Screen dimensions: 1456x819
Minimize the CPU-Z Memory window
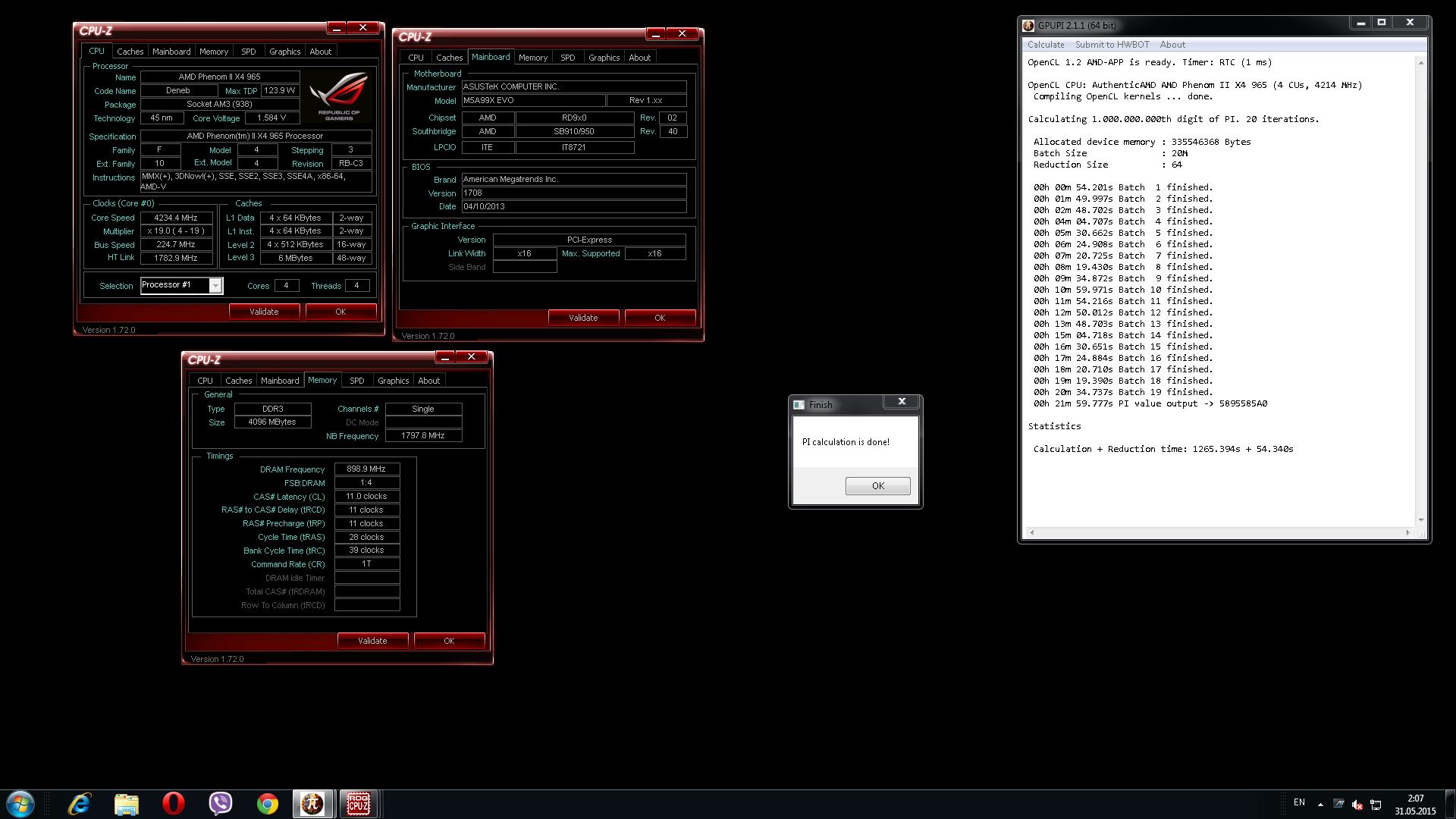[x=445, y=357]
